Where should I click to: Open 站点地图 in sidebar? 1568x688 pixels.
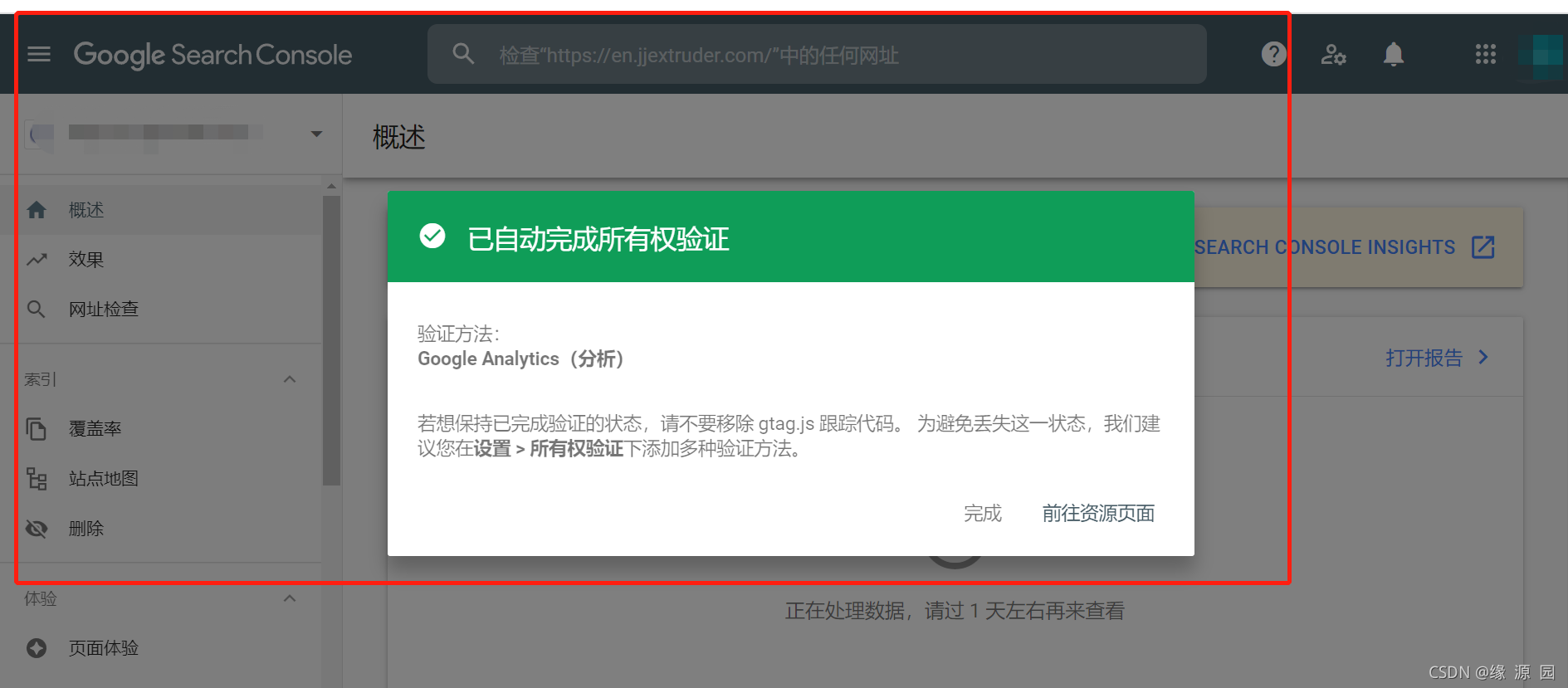[x=161, y=479]
